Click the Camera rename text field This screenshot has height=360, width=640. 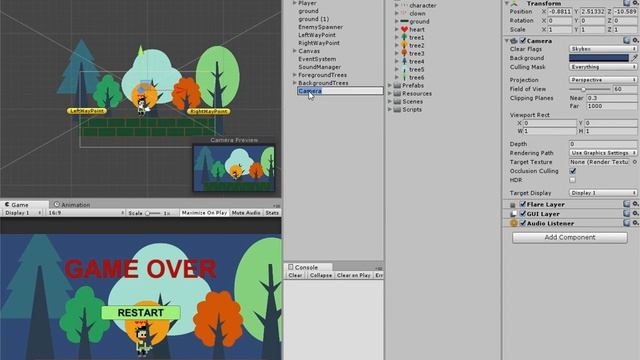[340, 91]
